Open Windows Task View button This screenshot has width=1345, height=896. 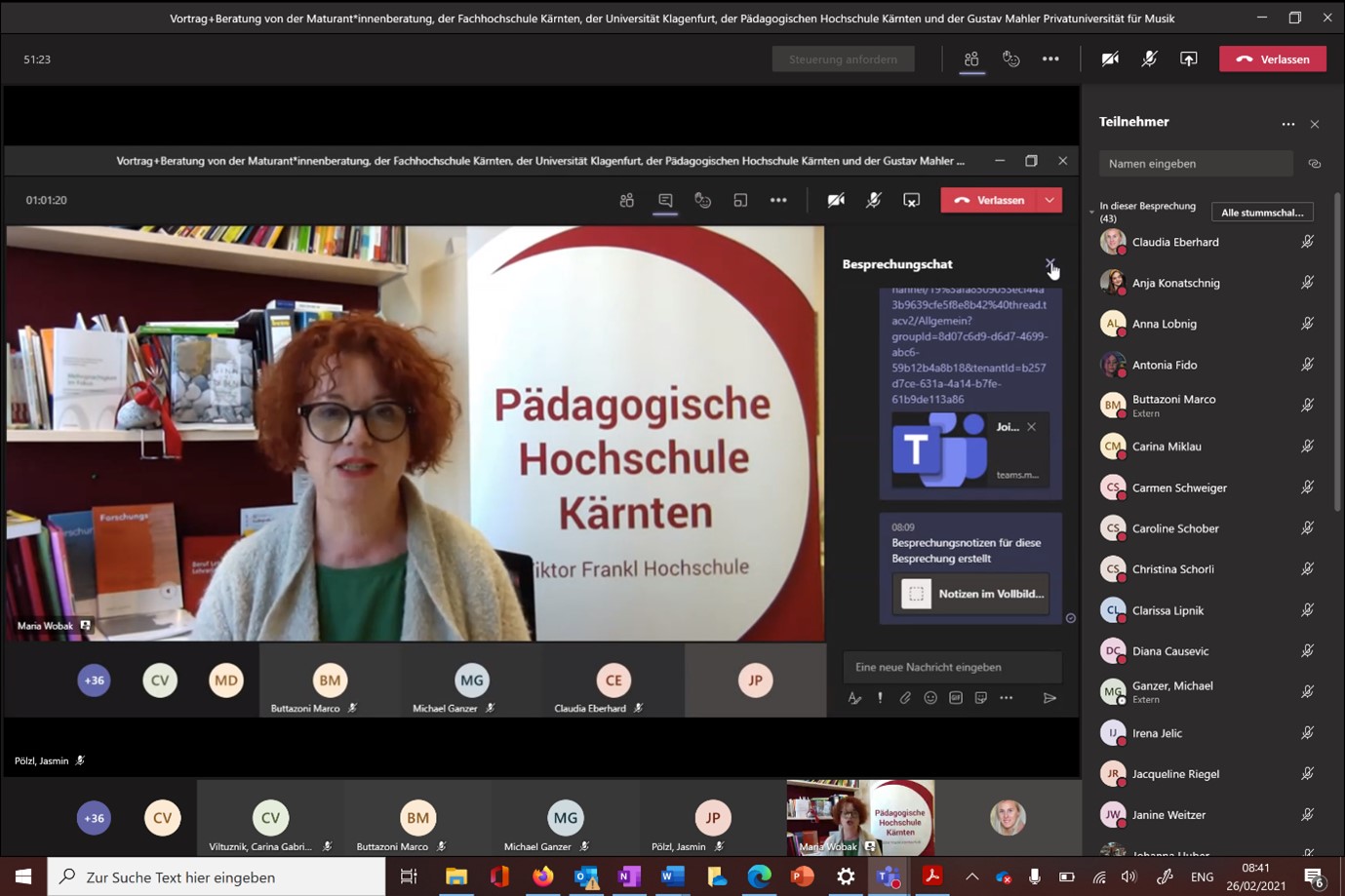(x=409, y=877)
